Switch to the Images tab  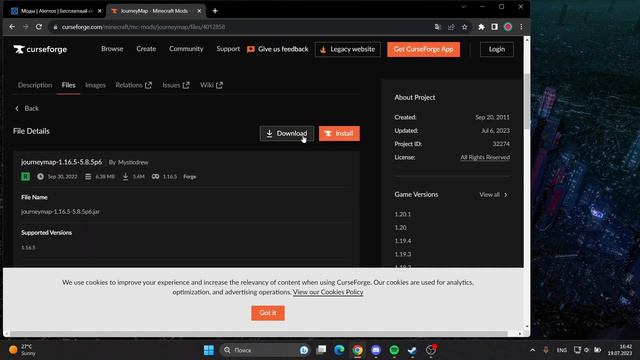click(95, 85)
